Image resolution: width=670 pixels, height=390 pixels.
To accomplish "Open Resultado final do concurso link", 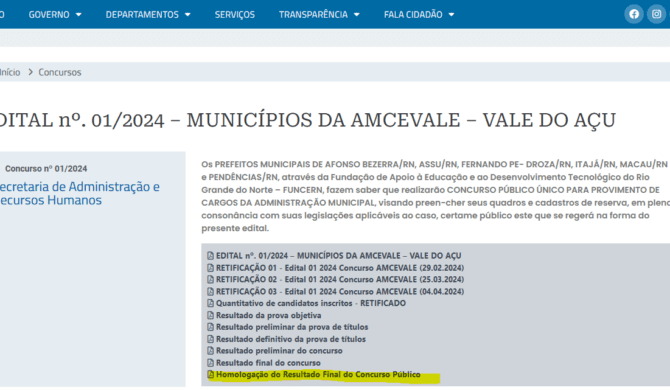I will pyautogui.click(x=268, y=363).
